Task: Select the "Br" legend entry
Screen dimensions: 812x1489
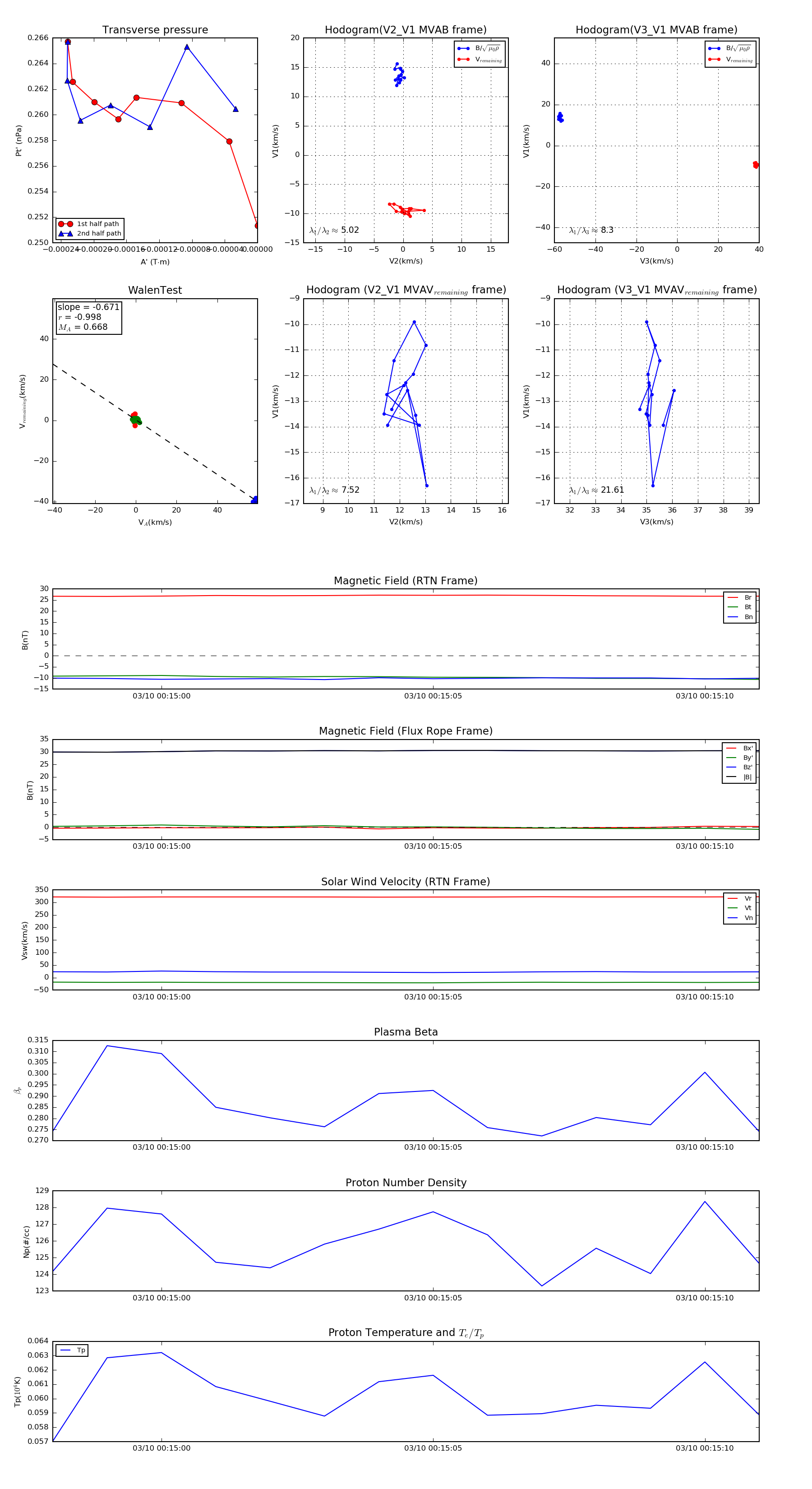Action: [x=740, y=598]
